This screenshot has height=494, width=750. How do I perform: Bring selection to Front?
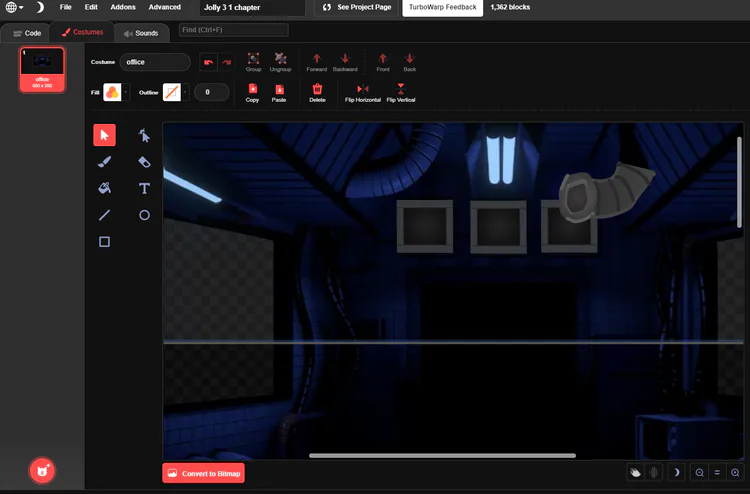(383, 62)
